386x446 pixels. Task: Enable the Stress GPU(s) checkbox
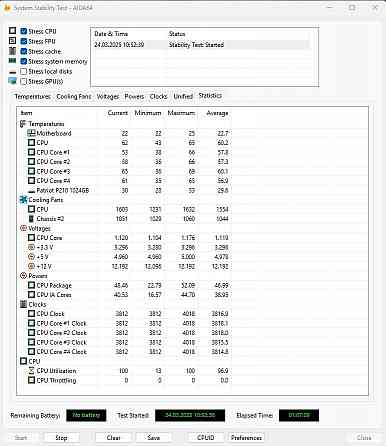(23, 81)
